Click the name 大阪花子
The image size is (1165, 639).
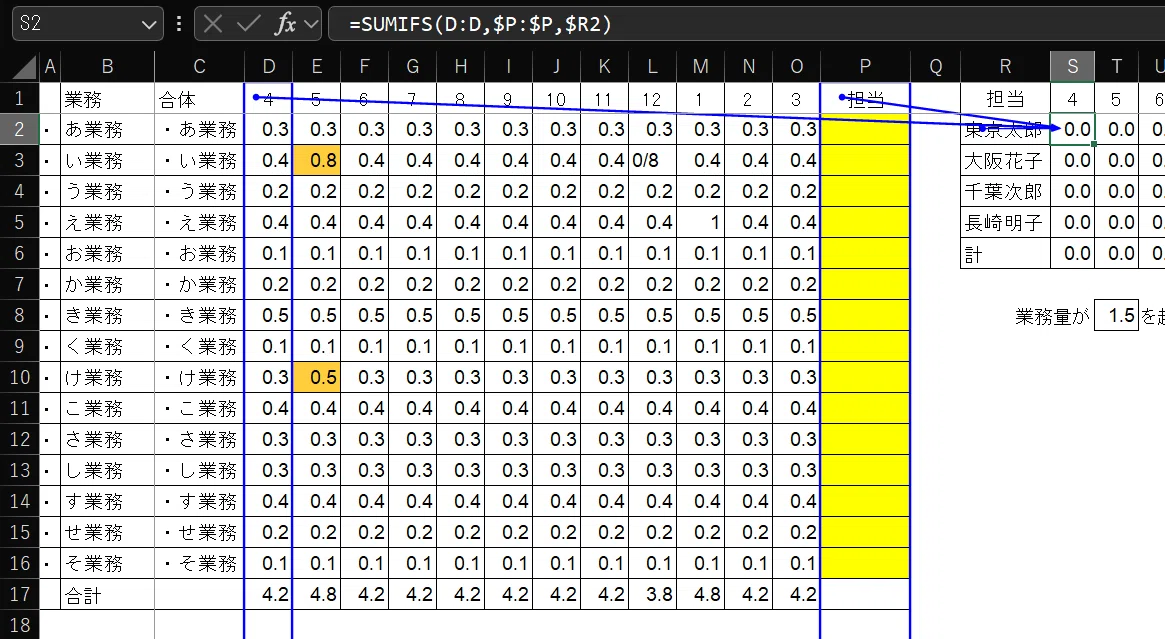1003,160
